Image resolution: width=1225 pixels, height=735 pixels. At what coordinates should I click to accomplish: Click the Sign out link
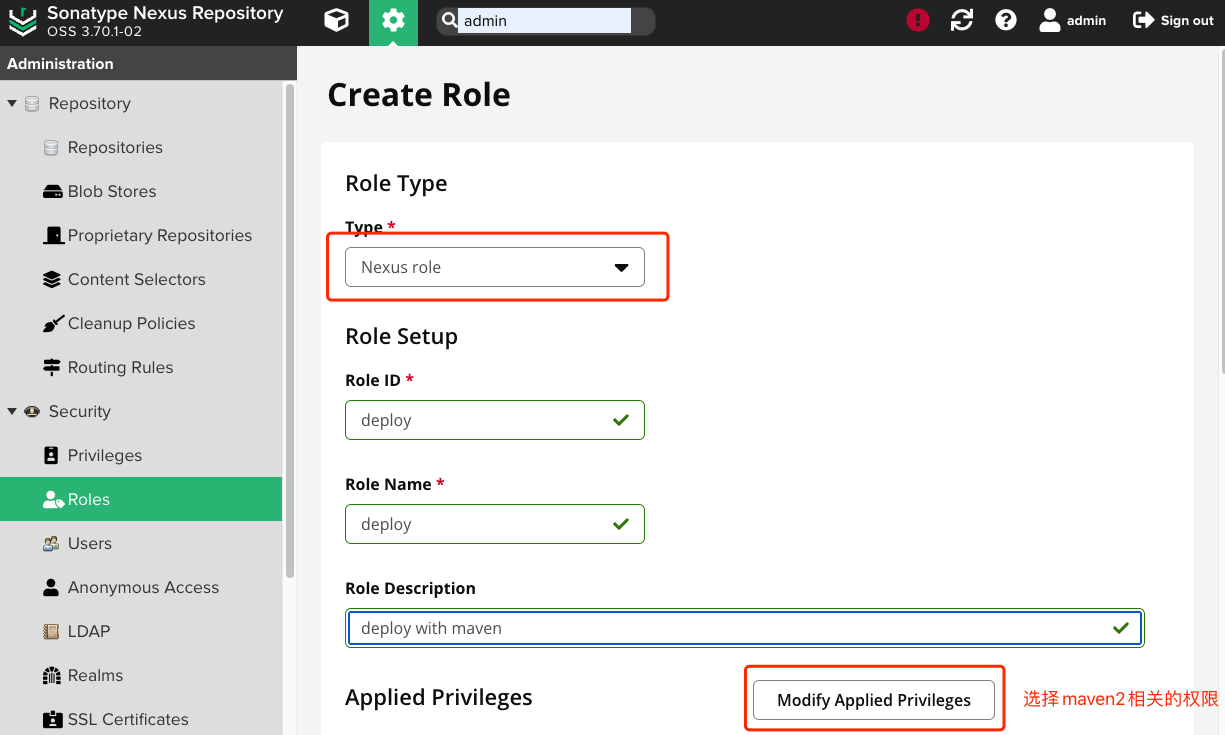(1173, 21)
